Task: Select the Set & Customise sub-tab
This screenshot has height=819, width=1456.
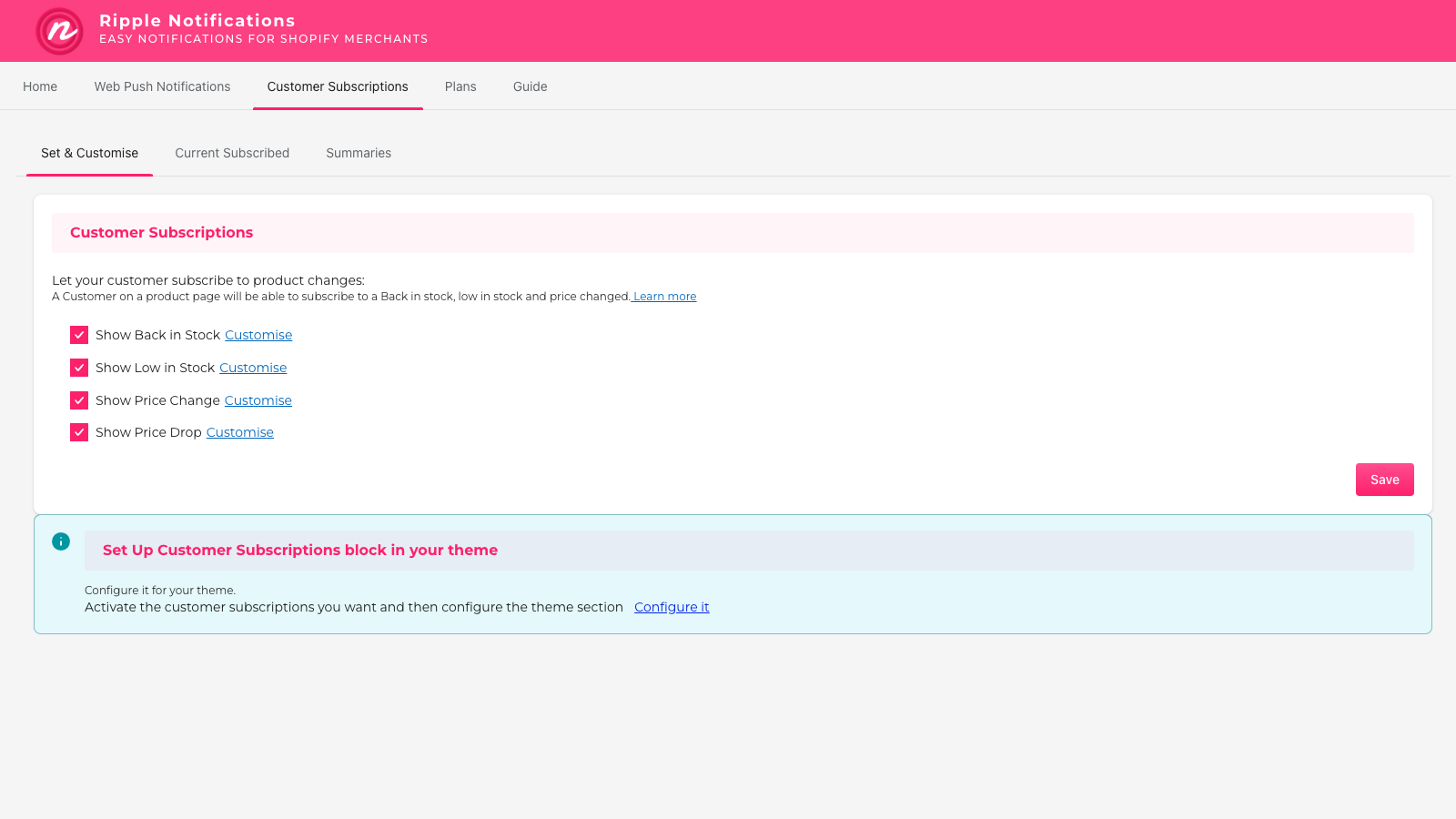Action: (89, 153)
